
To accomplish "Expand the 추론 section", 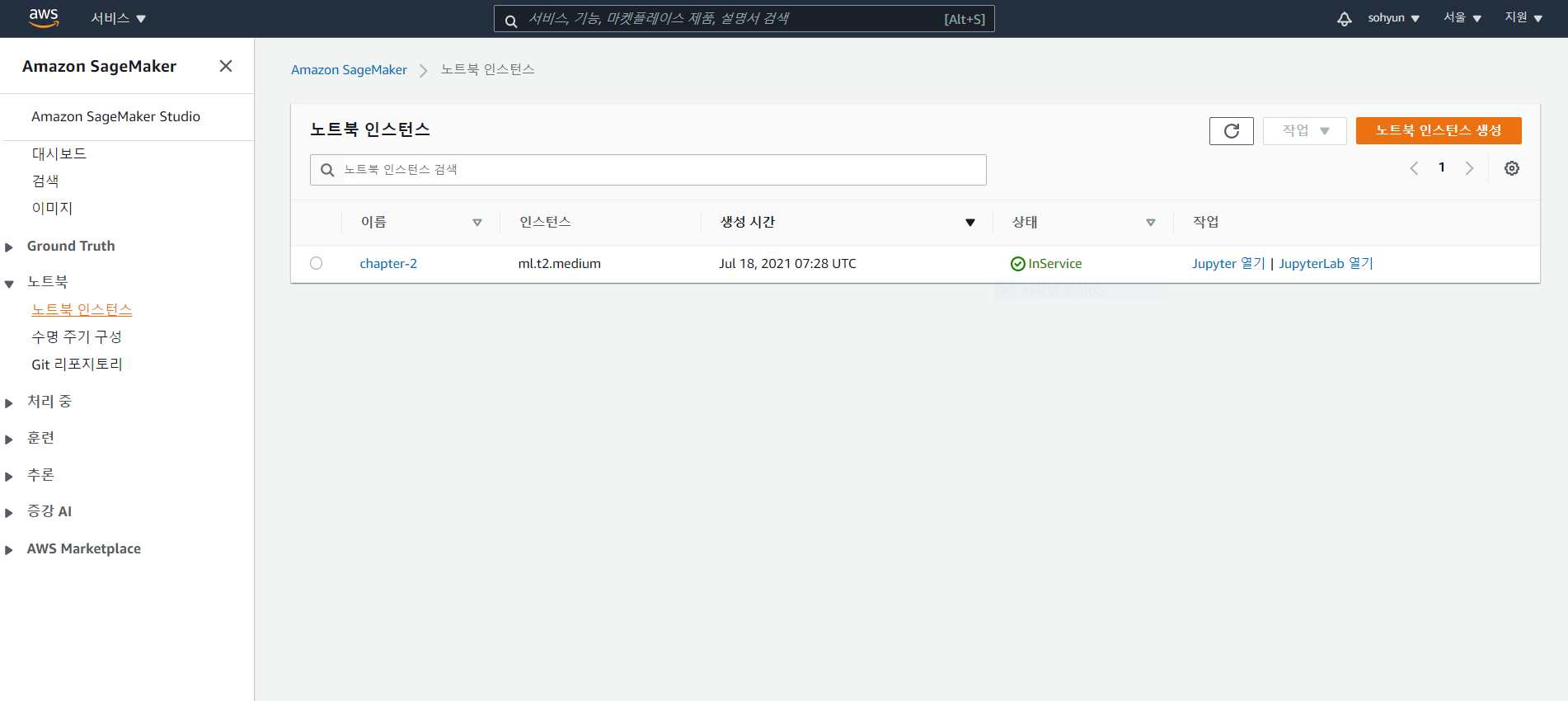I will click(x=9, y=477).
